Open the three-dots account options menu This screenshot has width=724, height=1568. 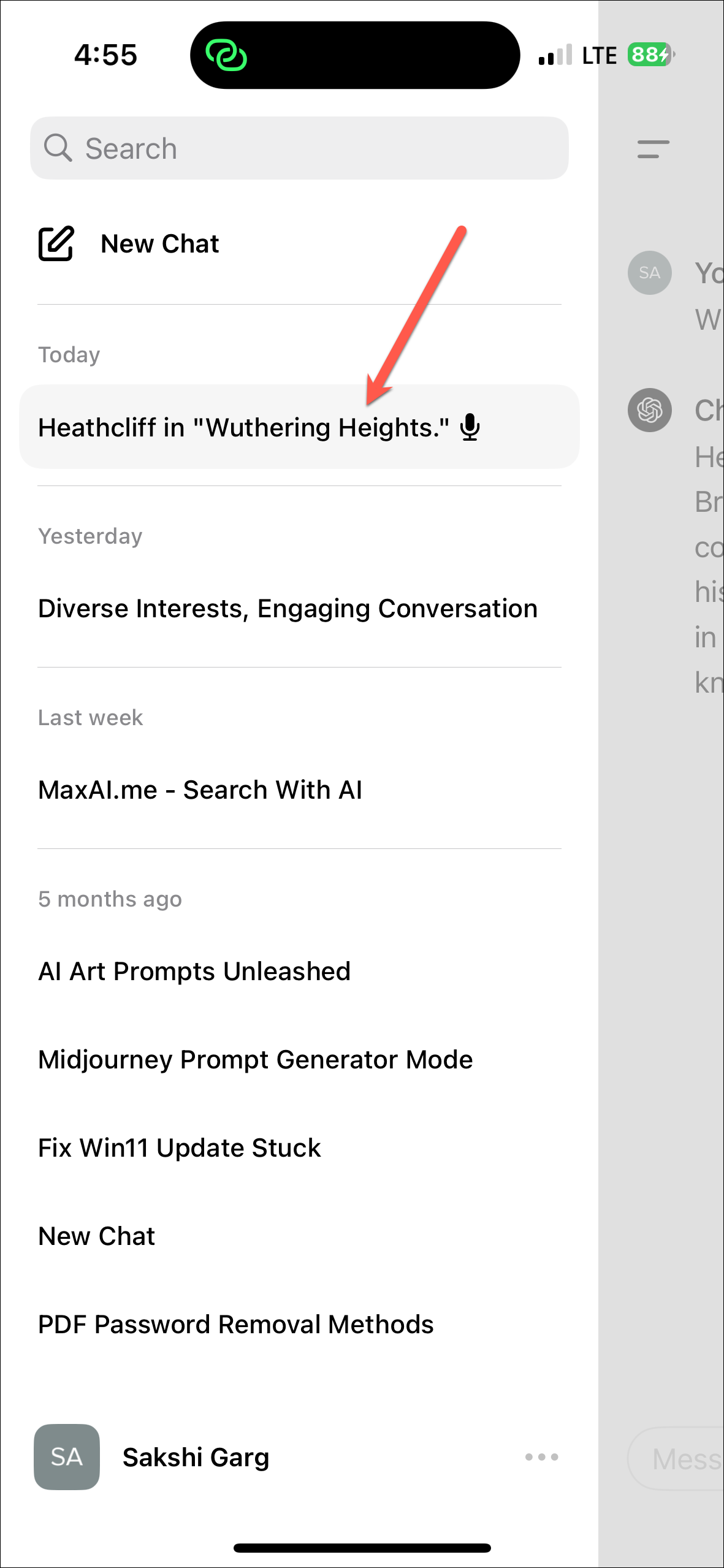click(x=541, y=1457)
